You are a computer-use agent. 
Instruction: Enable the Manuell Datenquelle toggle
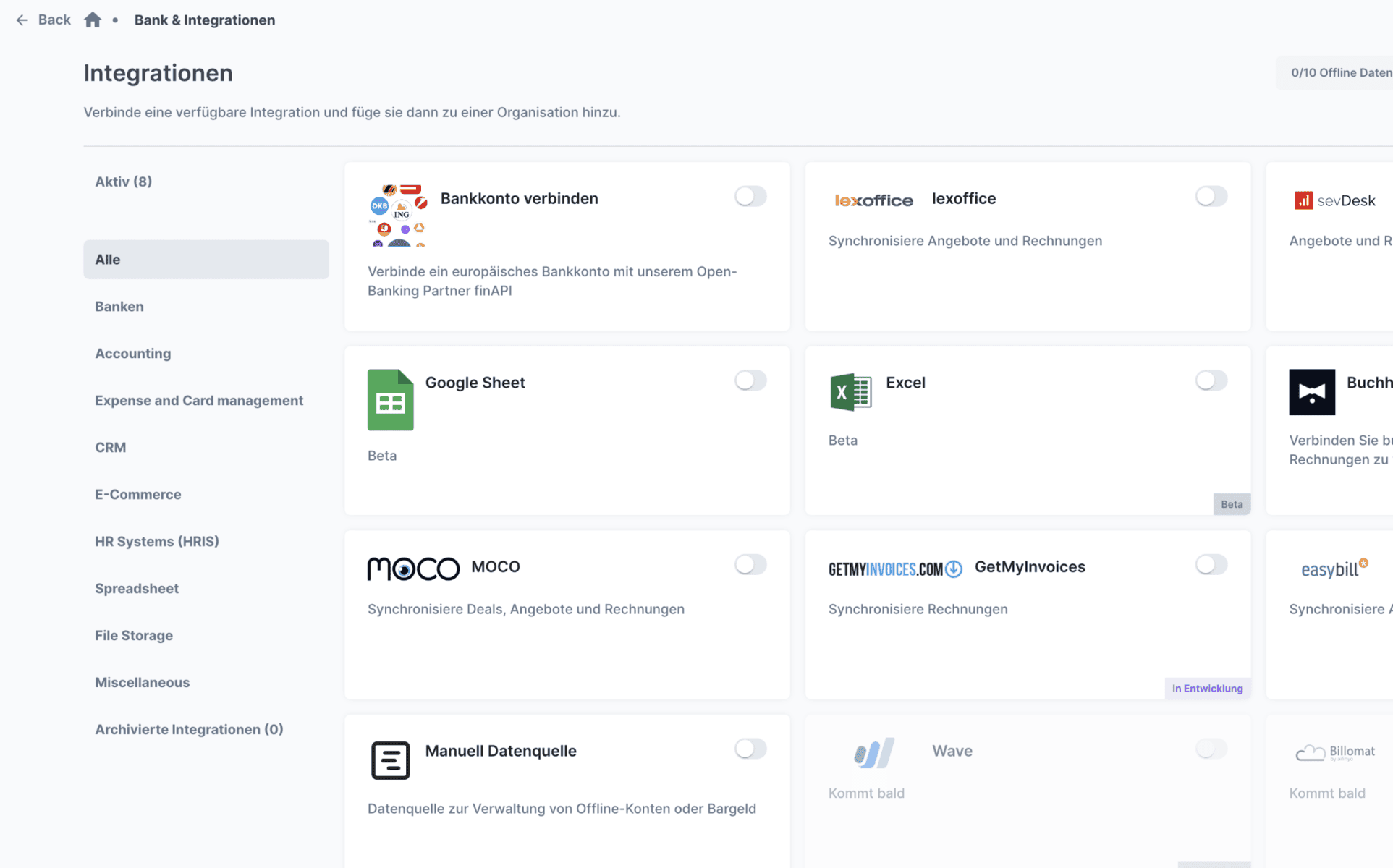point(750,749)
